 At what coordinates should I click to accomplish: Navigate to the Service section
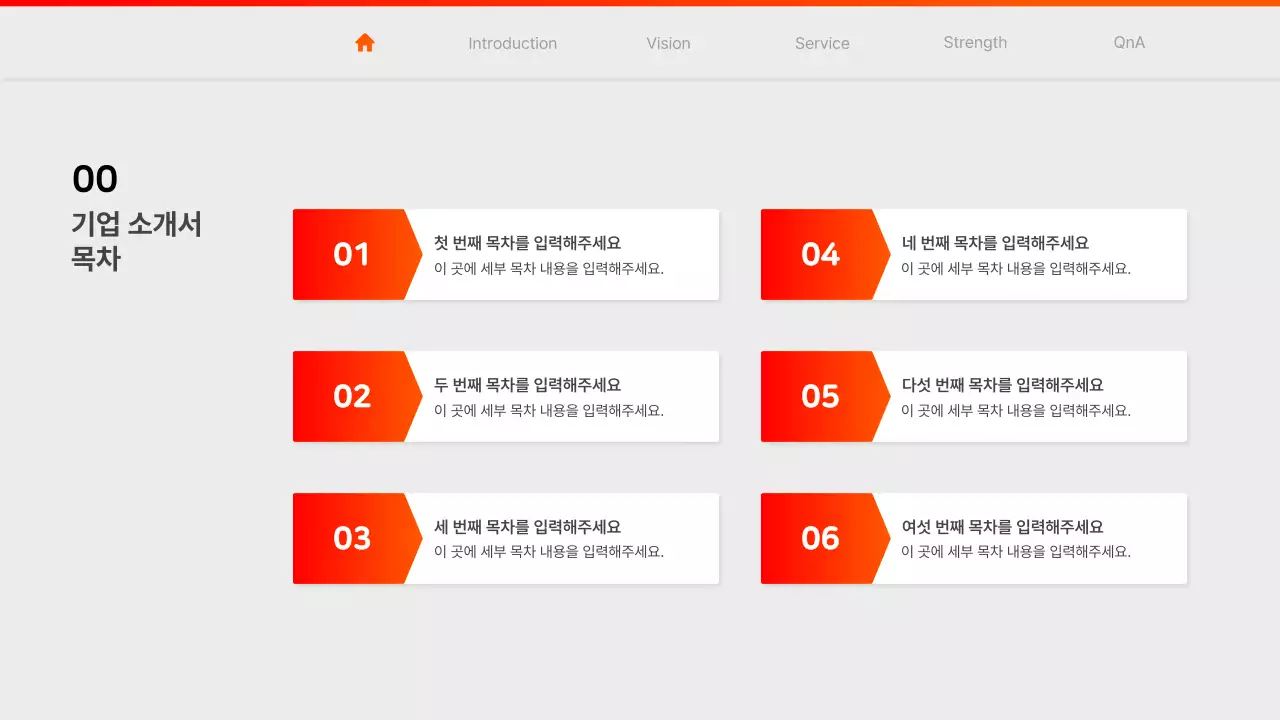822,42
